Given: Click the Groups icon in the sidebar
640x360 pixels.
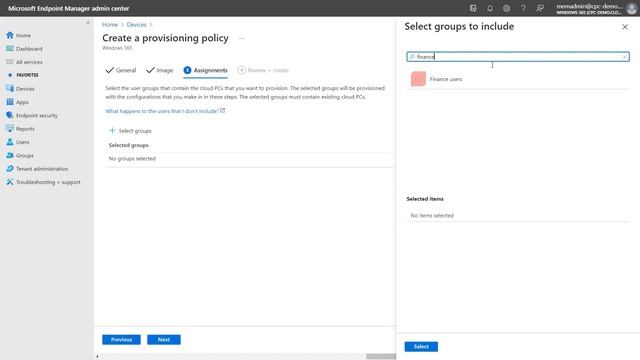Looking at the screenshot, I should [10, 155].
